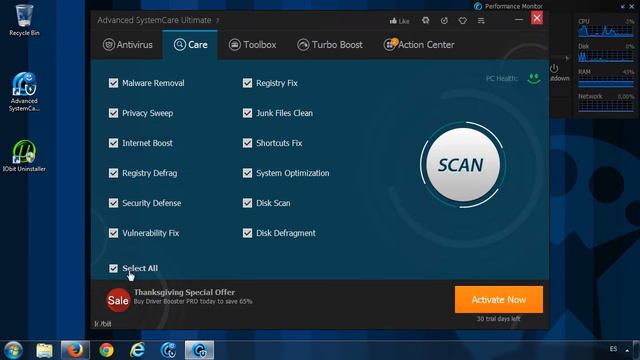Uncheck Malware Removal
The image size is (640, 360).
[x=113, y=83]
